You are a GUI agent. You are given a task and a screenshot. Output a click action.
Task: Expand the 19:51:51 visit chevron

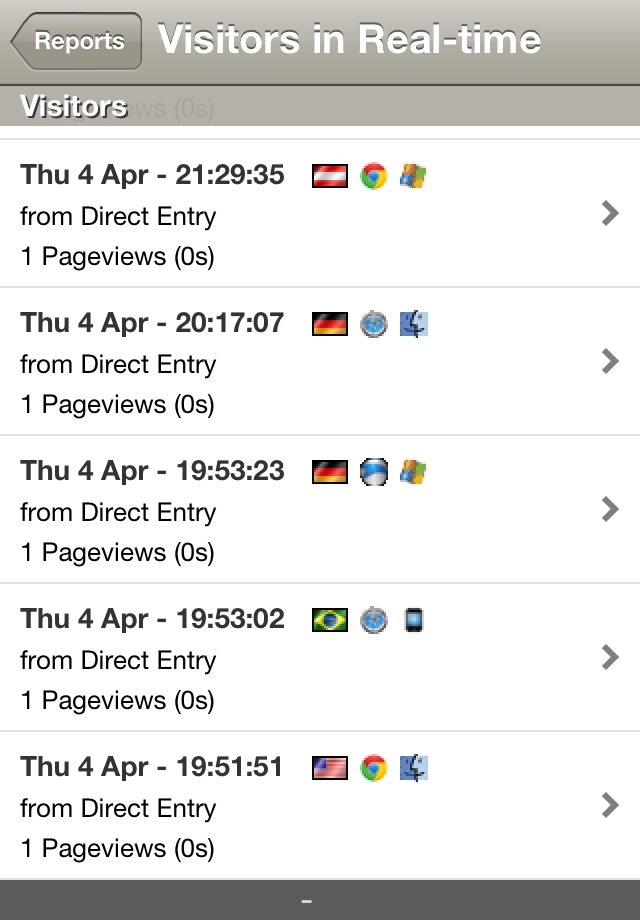click(x=610, y=806)
